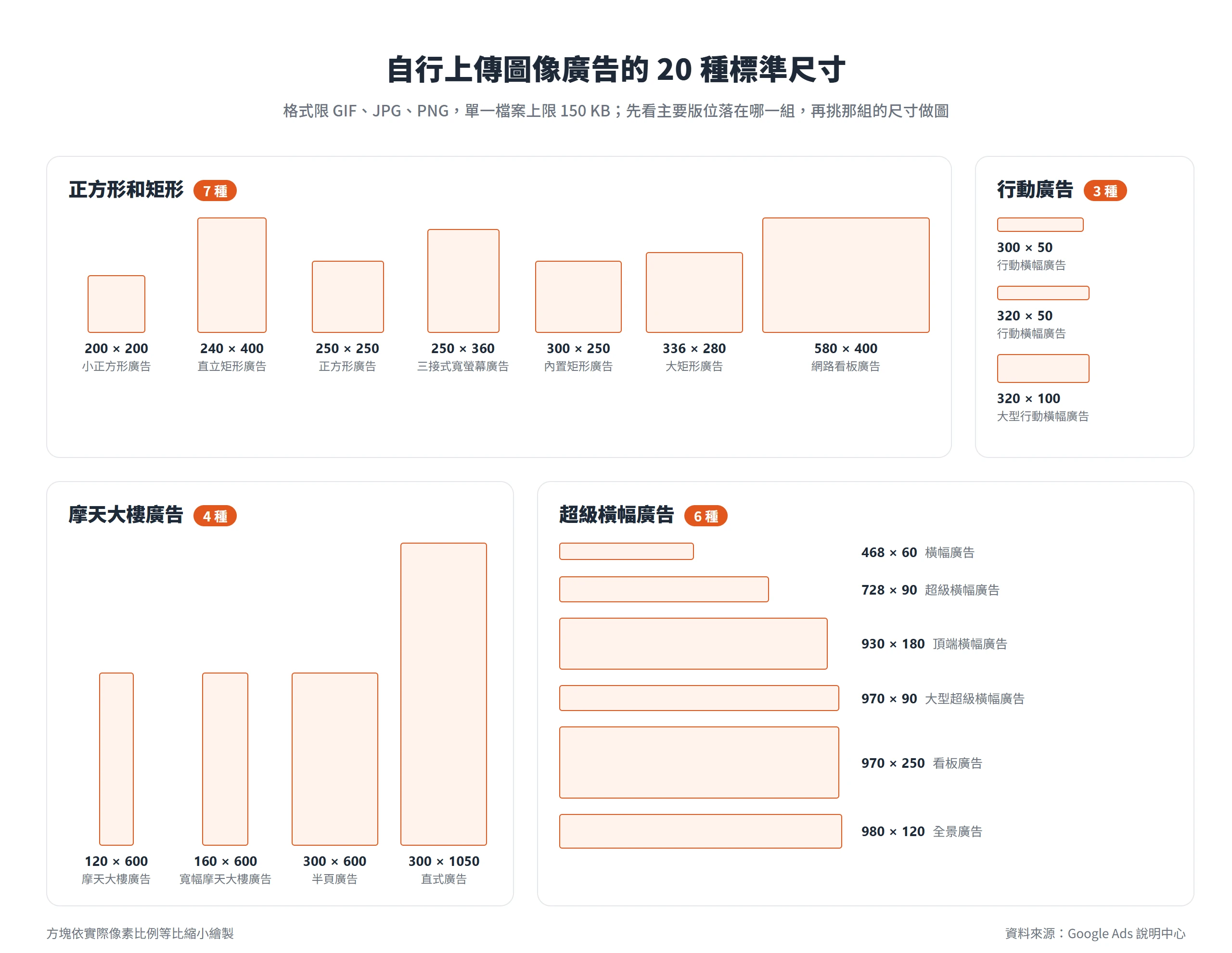Select the 970 × 90 large leaderboard shape
This screenshot has width=1232, height=953.
point(699,698)
